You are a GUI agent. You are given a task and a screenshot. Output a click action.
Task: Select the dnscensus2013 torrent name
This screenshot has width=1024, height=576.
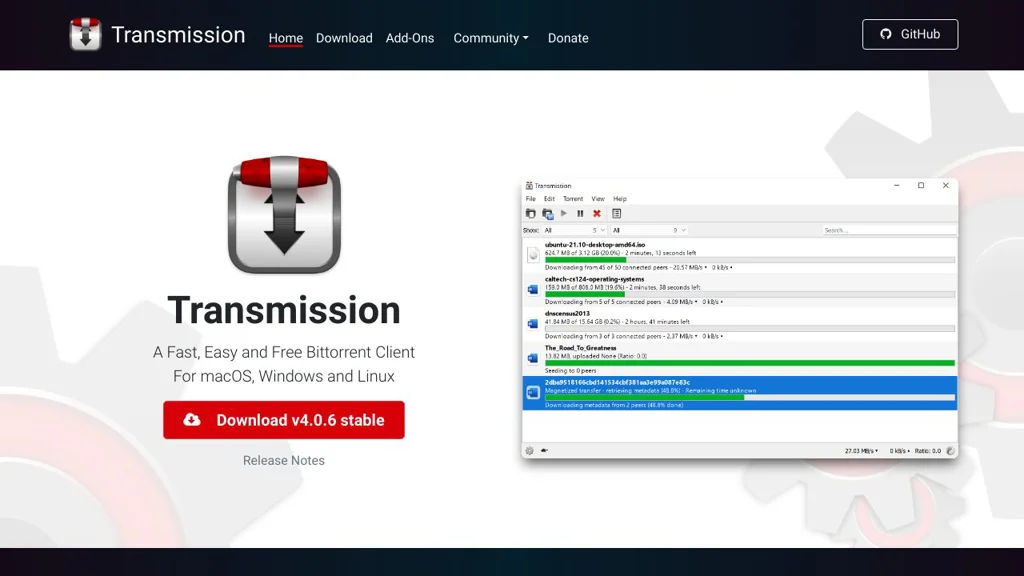coord(567,313)
